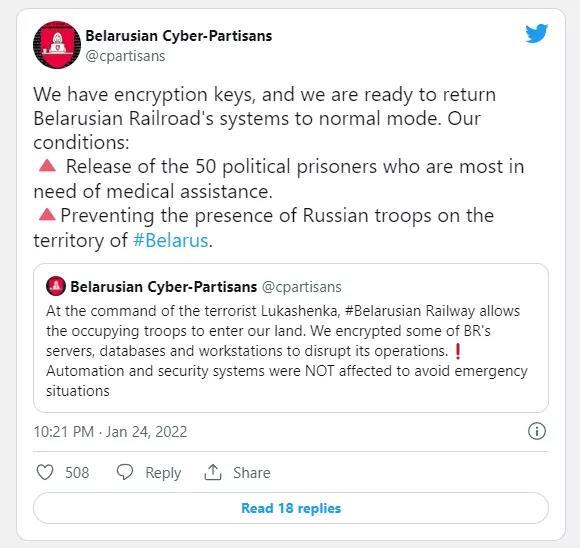
Task: Open the quoted tweet card text
Action: [287, 351]
